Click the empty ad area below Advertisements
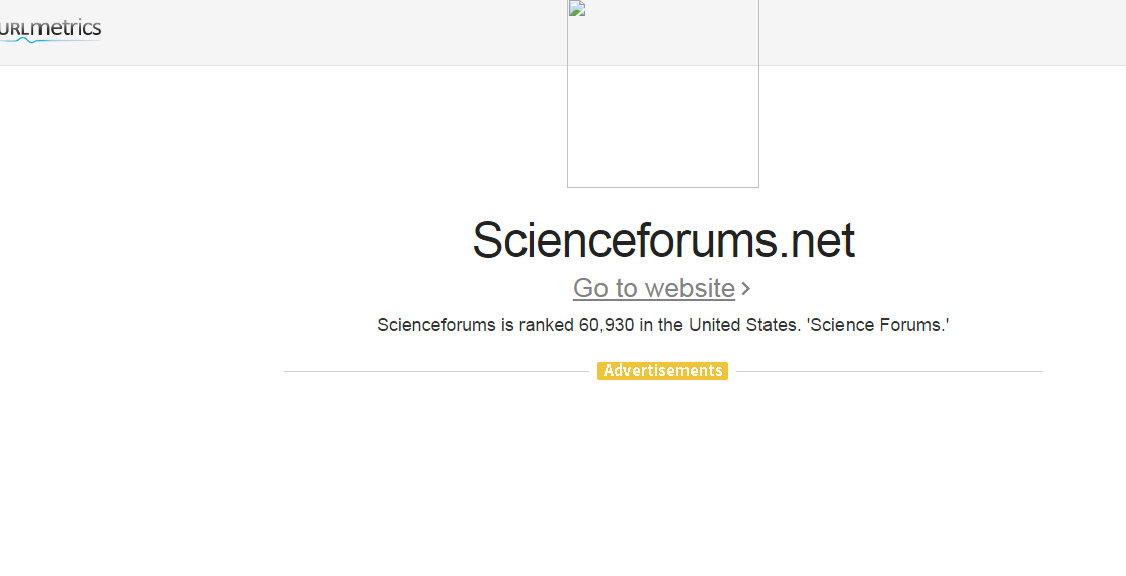The height and width of the screenshot is (576, 1126). (663, 470)
